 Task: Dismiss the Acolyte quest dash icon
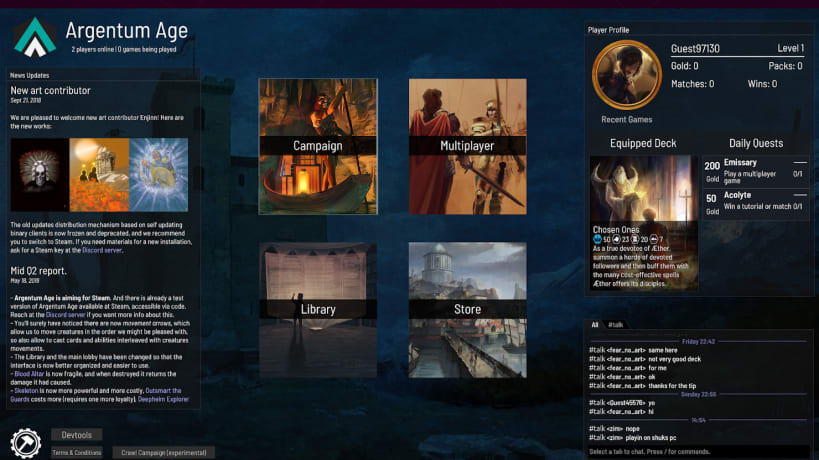800,195
